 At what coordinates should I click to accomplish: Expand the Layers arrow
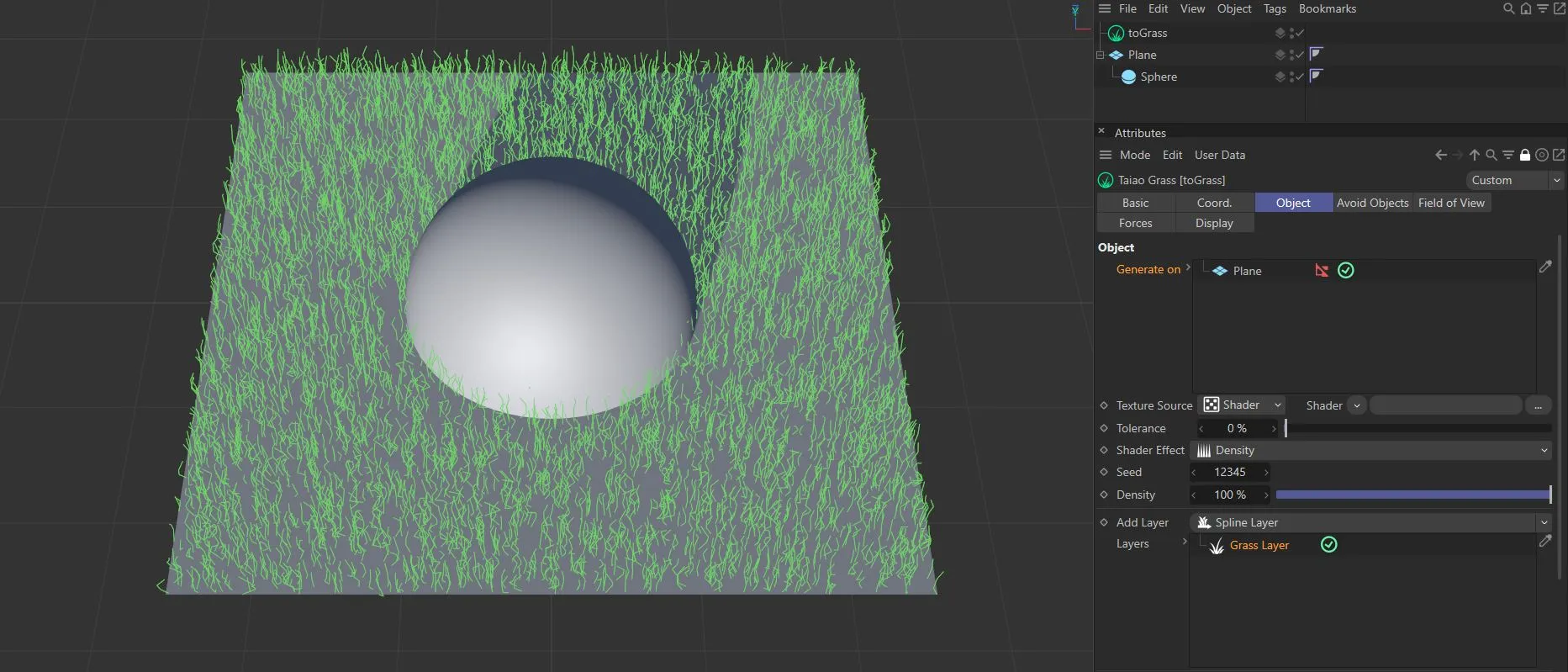point(1185,542)
